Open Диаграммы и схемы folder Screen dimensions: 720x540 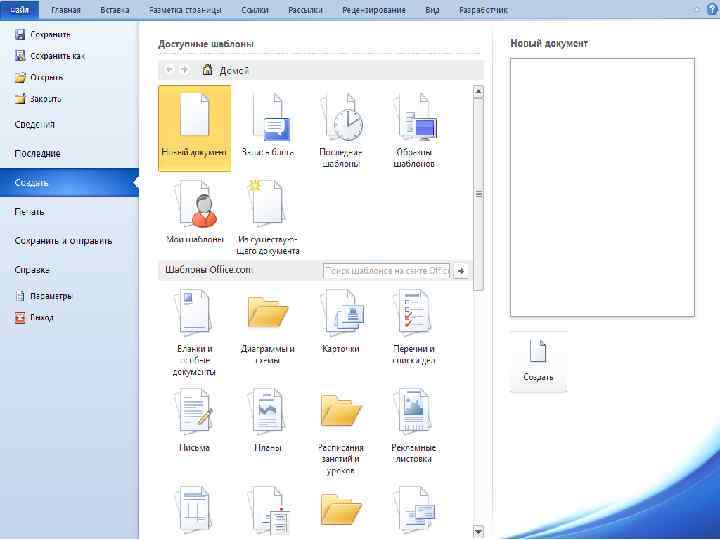click(x=268, y=327)
